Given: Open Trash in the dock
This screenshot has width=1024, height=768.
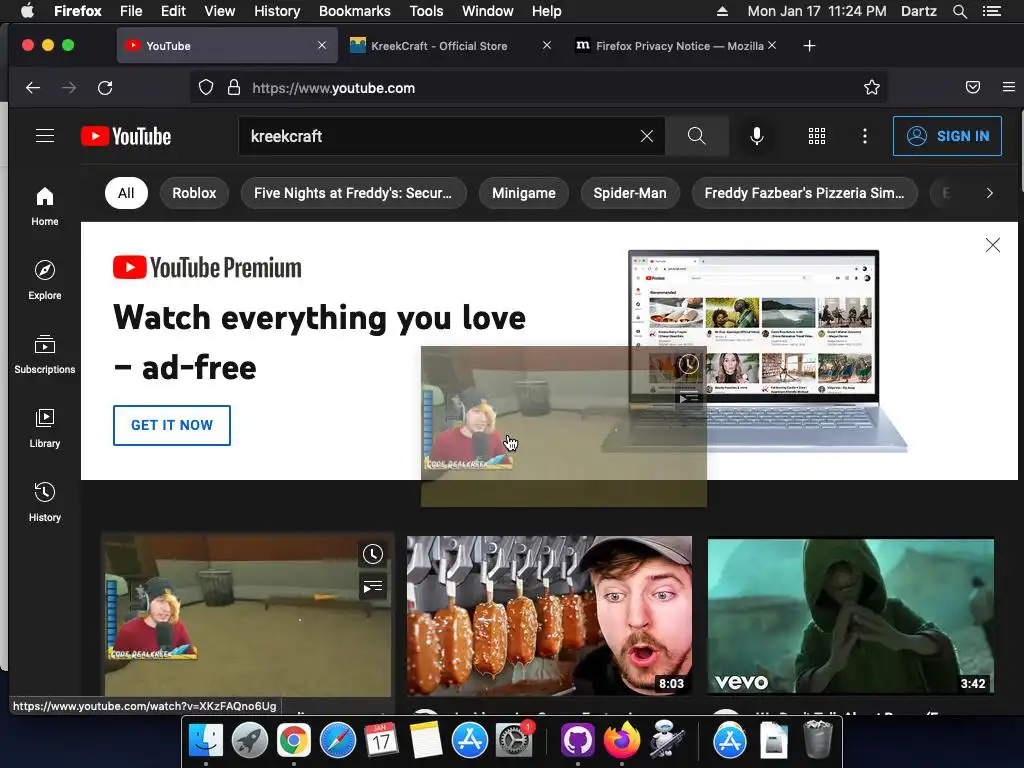Looking at the screenshot, I should (818, 739).
